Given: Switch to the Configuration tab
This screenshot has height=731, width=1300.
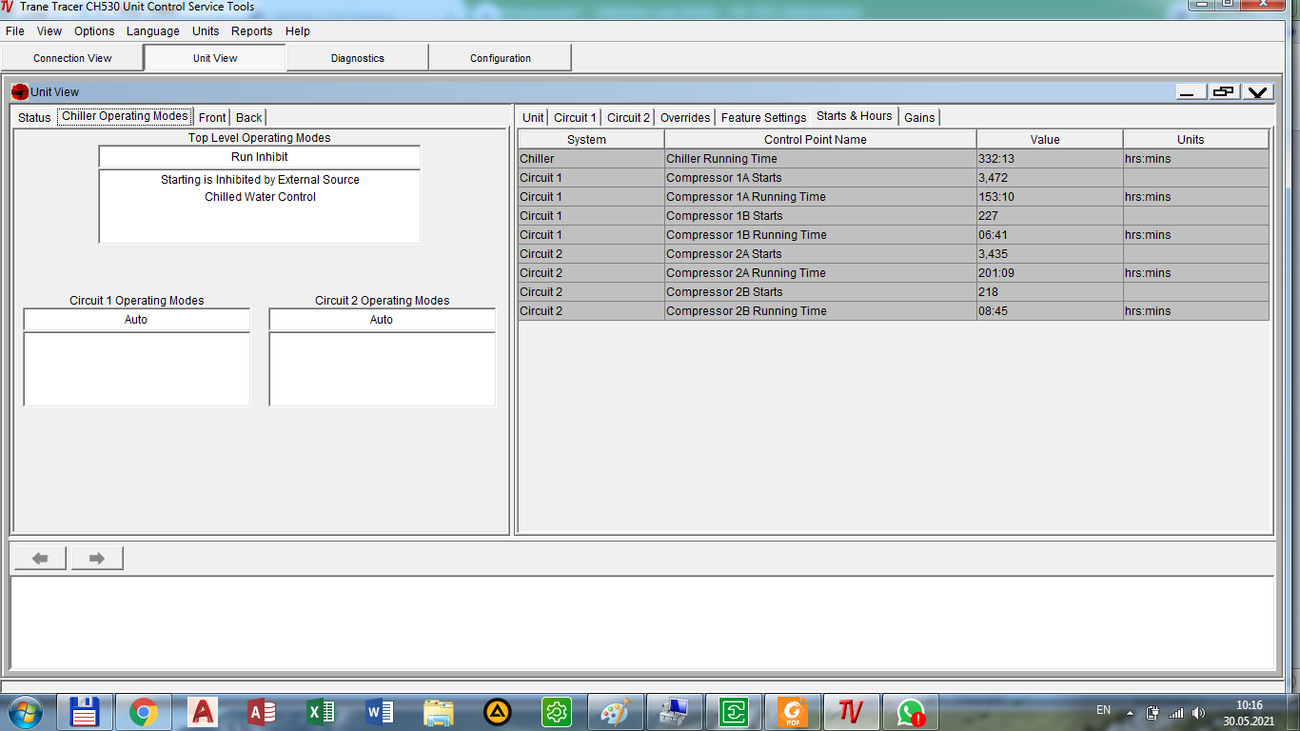Looking at the screenshot, I should (500, 58).
